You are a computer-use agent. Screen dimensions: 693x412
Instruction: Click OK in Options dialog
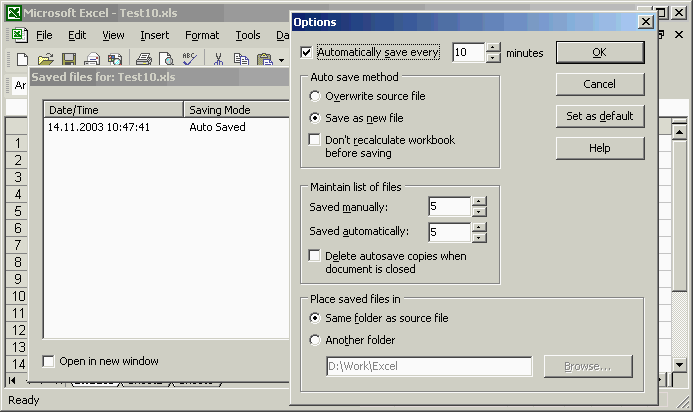600,53
